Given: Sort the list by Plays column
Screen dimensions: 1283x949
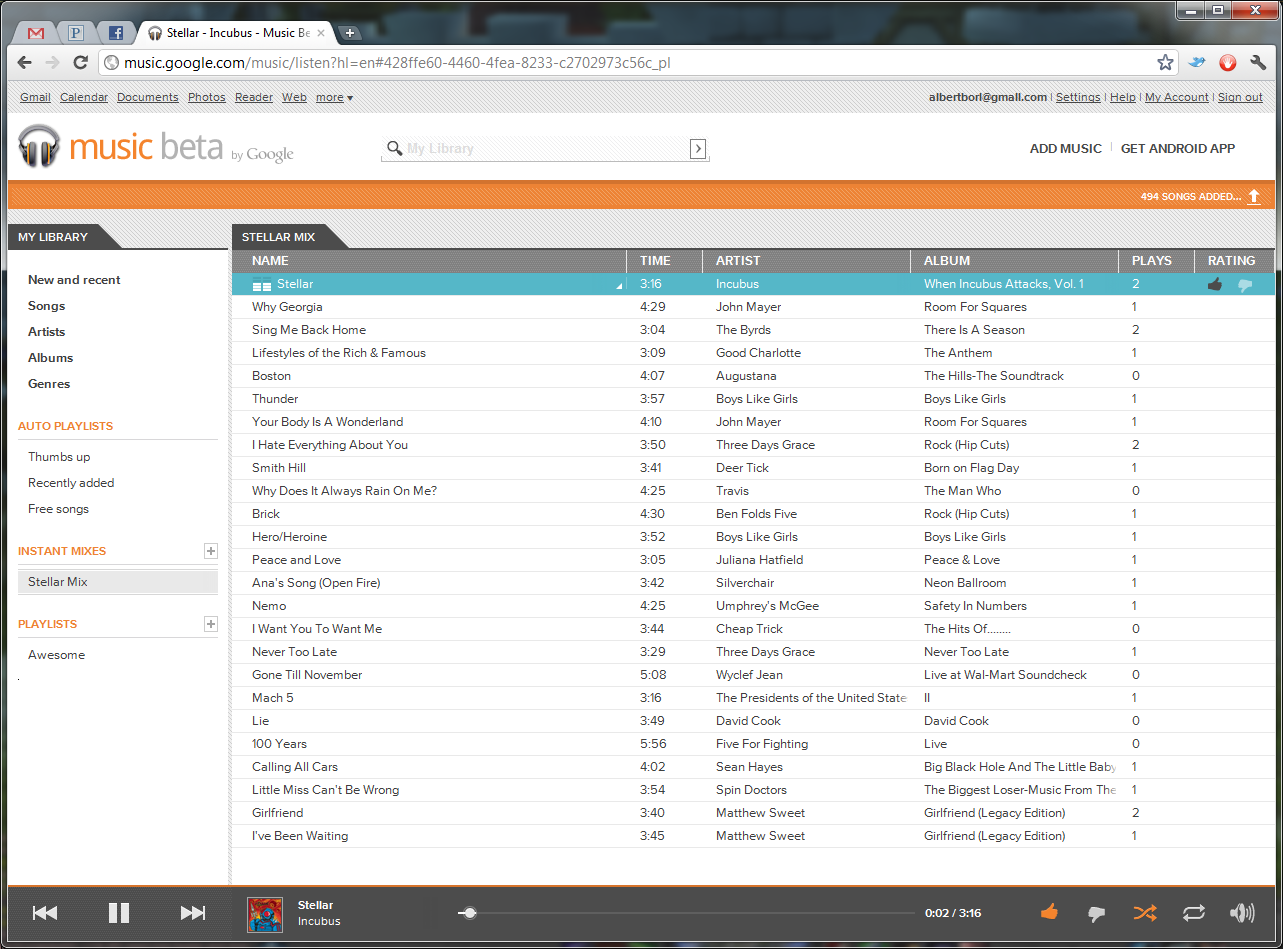Looking at the screenshot, I should coord(1157,261).
